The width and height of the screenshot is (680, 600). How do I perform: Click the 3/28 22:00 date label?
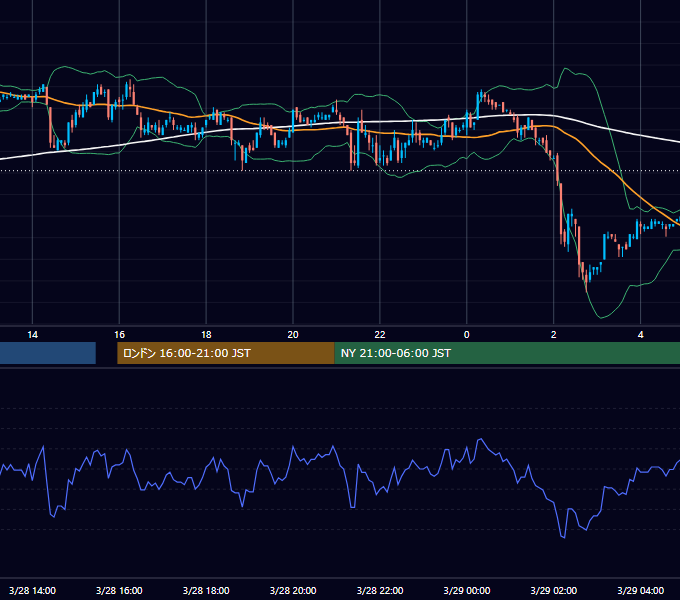(380, 590)
